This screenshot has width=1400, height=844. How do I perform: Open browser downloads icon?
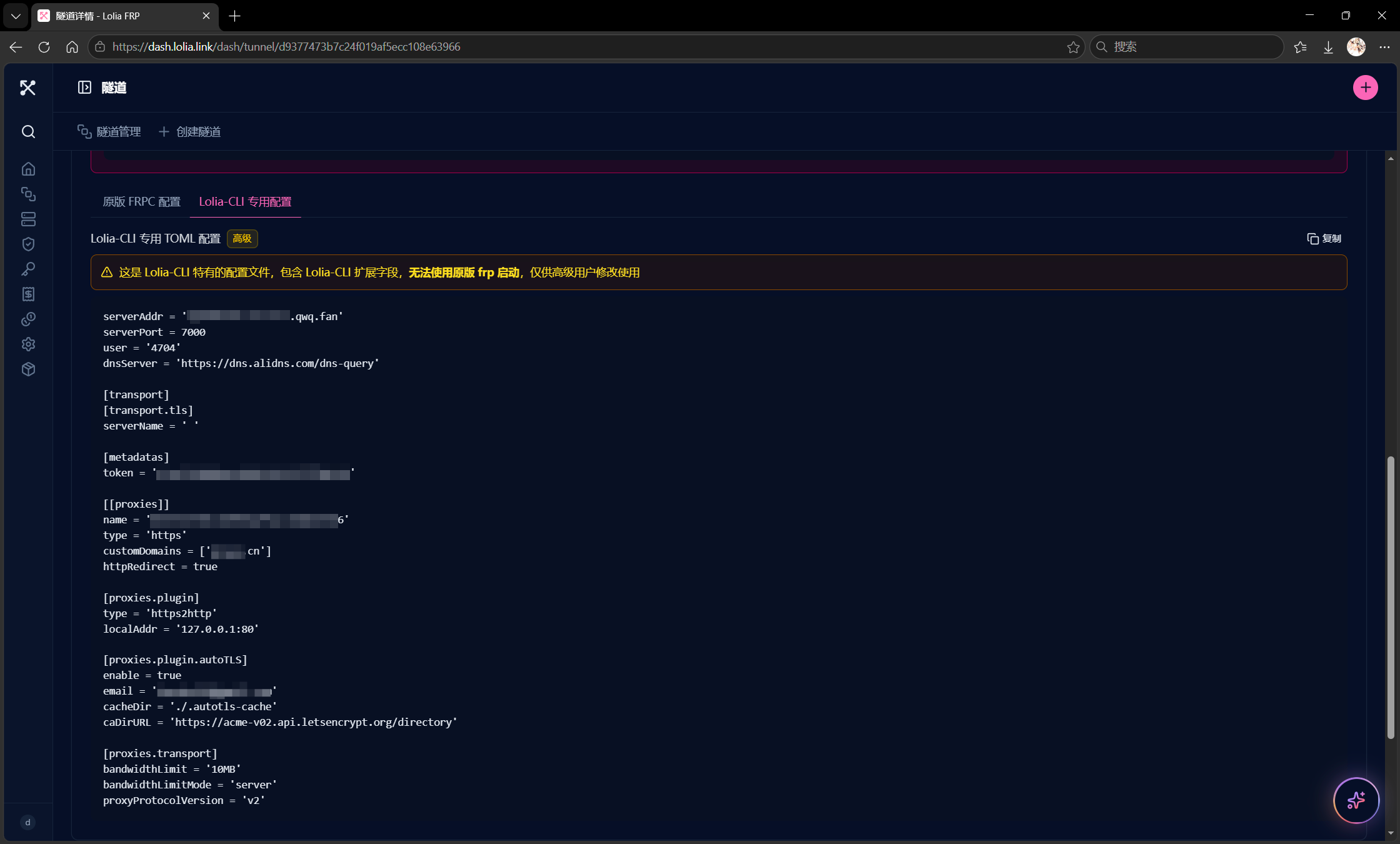point(1328,47)
